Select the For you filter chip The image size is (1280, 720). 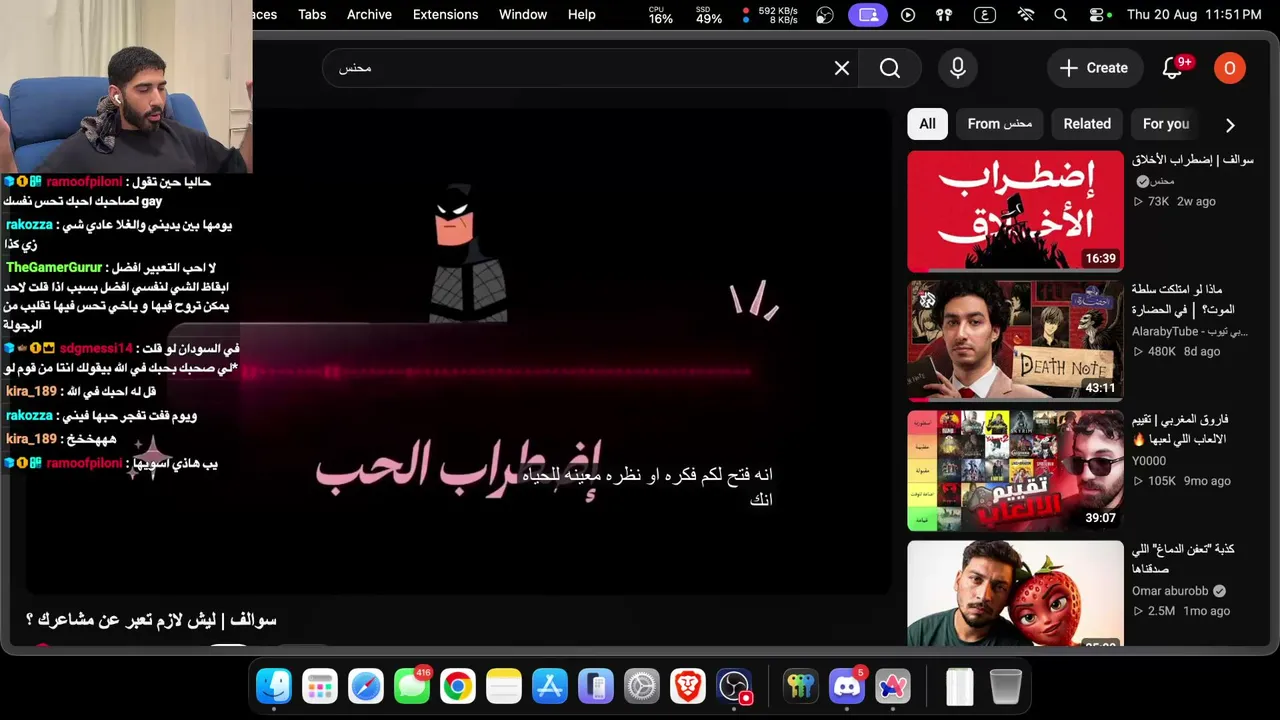pyautogui.click(x=1166, y=124)
